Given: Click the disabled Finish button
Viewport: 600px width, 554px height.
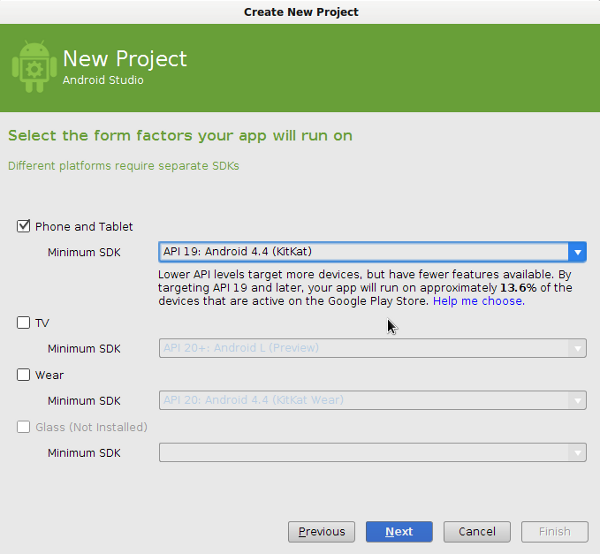Looking at the screenshot, I should pos(554,531).
